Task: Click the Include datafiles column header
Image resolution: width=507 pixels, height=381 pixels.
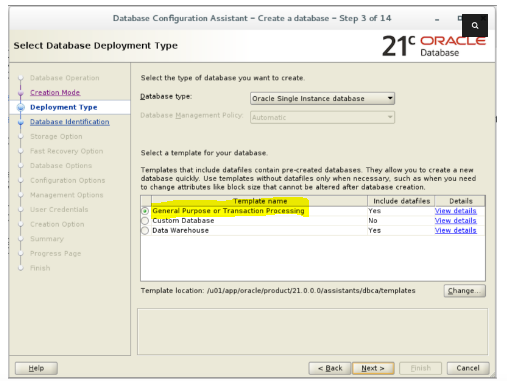Action: (401, 201)
